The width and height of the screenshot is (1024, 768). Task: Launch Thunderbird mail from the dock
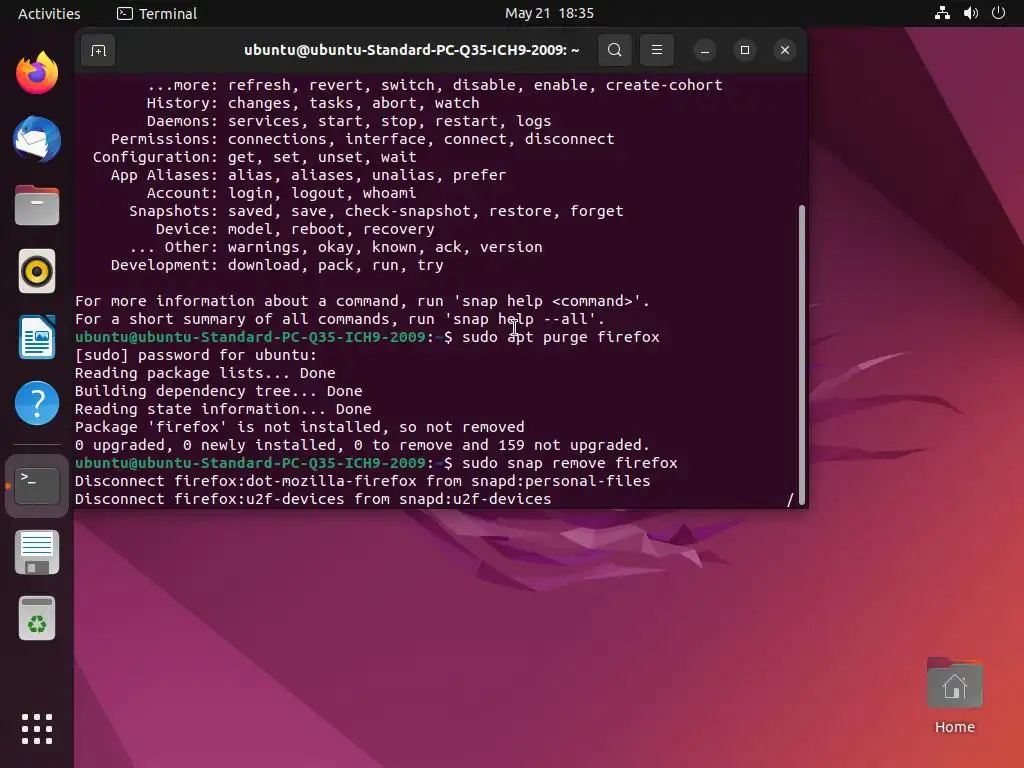[x=37, y=139]
